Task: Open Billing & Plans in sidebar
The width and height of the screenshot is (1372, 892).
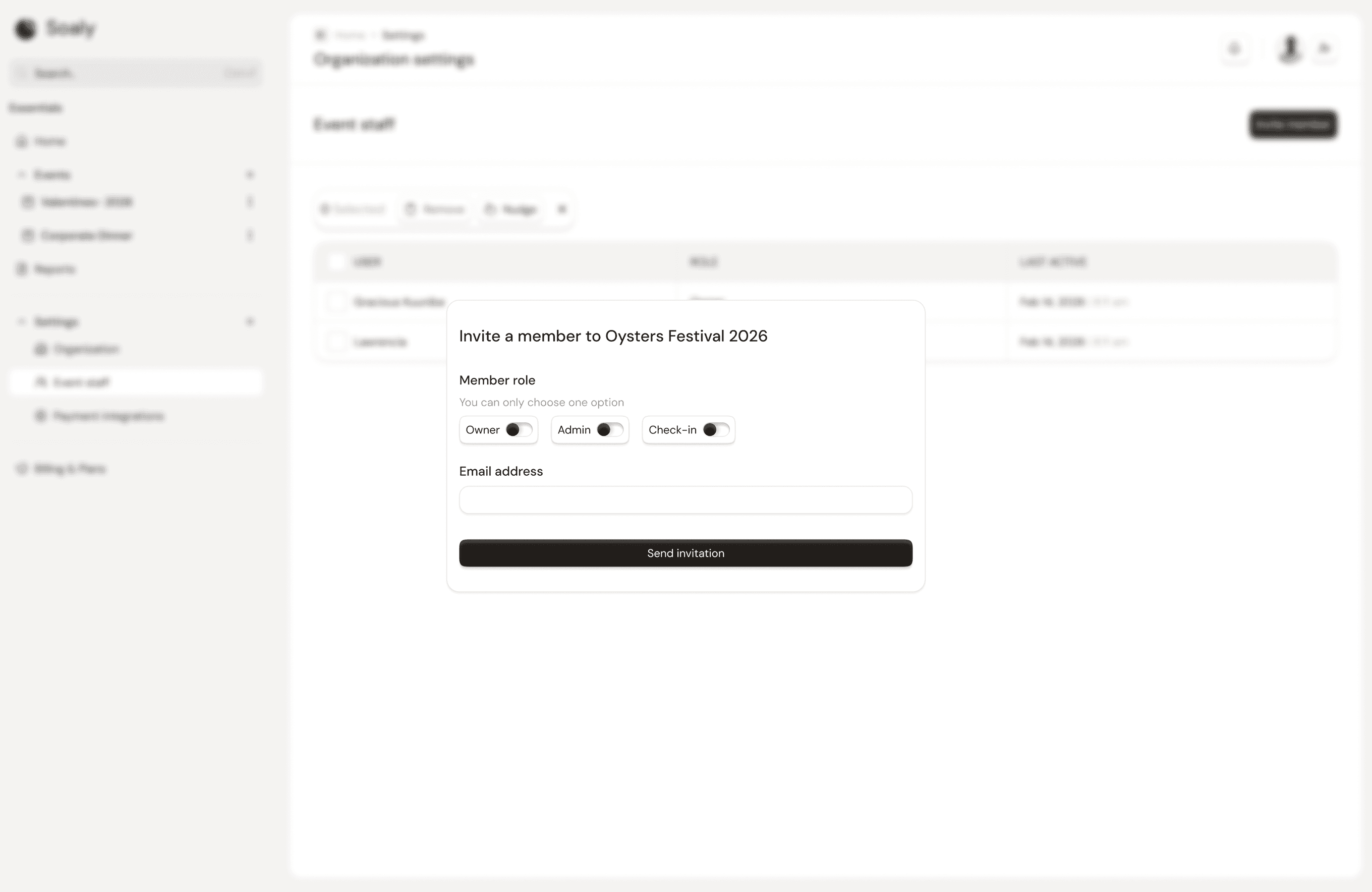Action: pos(69,469)
